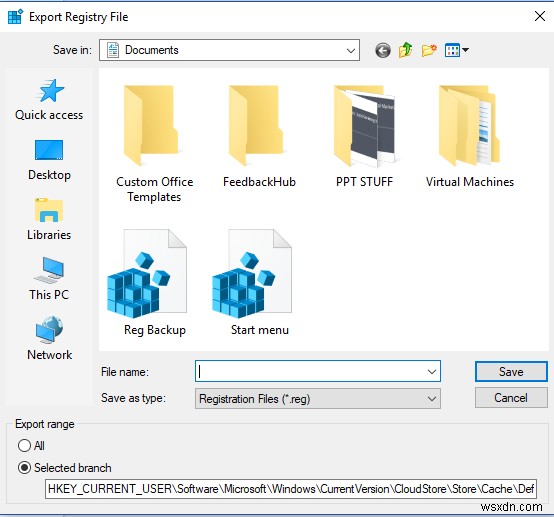Click the Export Registry File title icon
554x517 pixels.
[15, 17]
